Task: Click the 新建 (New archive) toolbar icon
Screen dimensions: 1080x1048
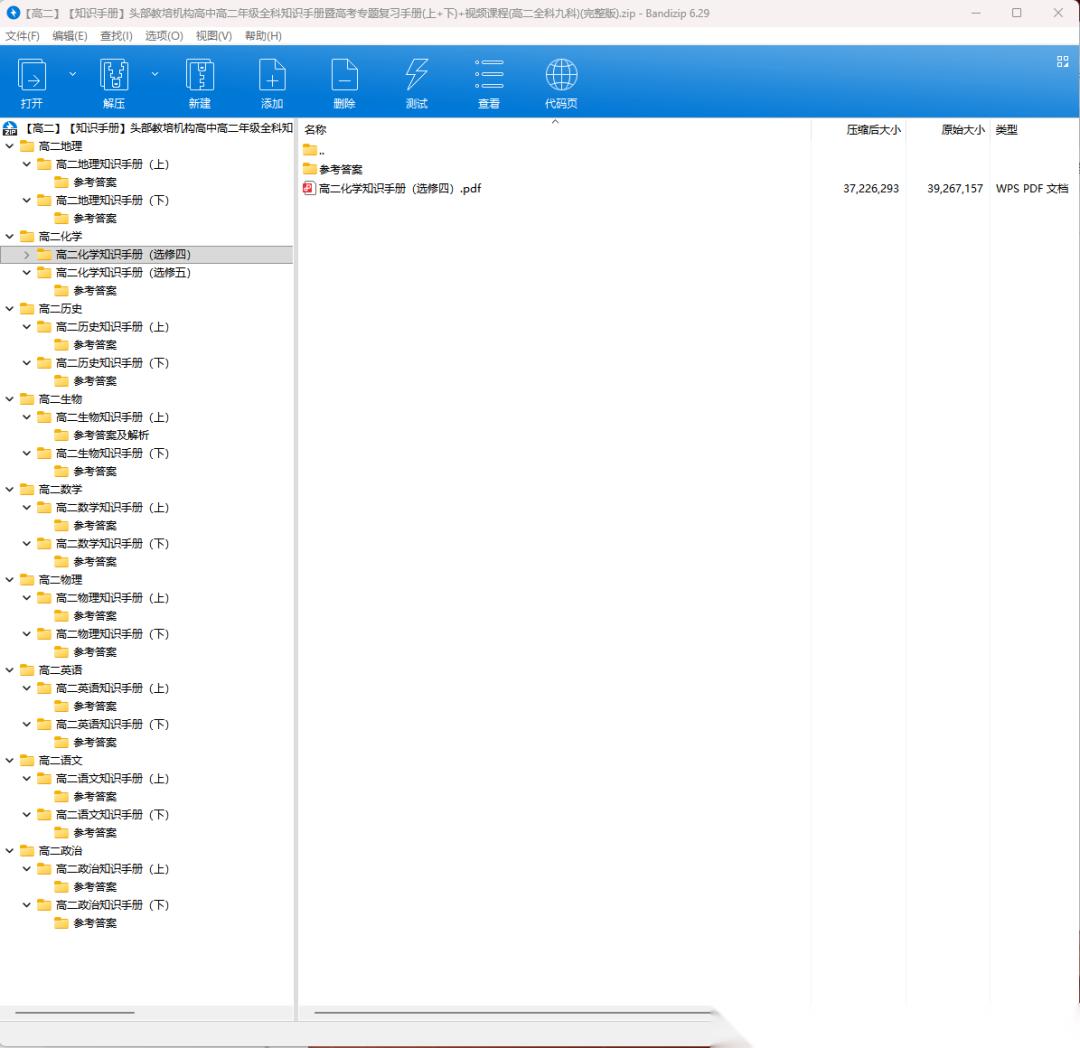Action: click(200, 76)
